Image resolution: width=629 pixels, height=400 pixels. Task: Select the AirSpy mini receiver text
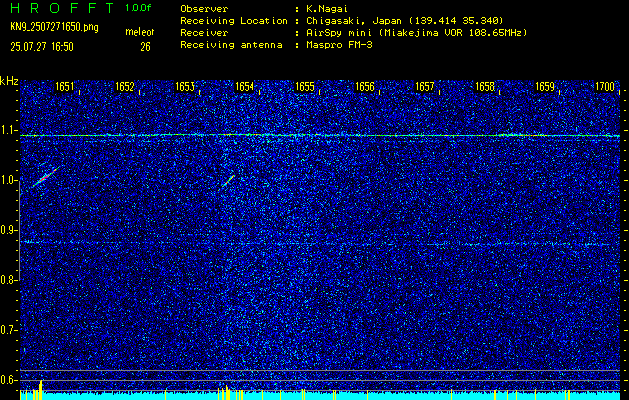click(x=417, y=33)
